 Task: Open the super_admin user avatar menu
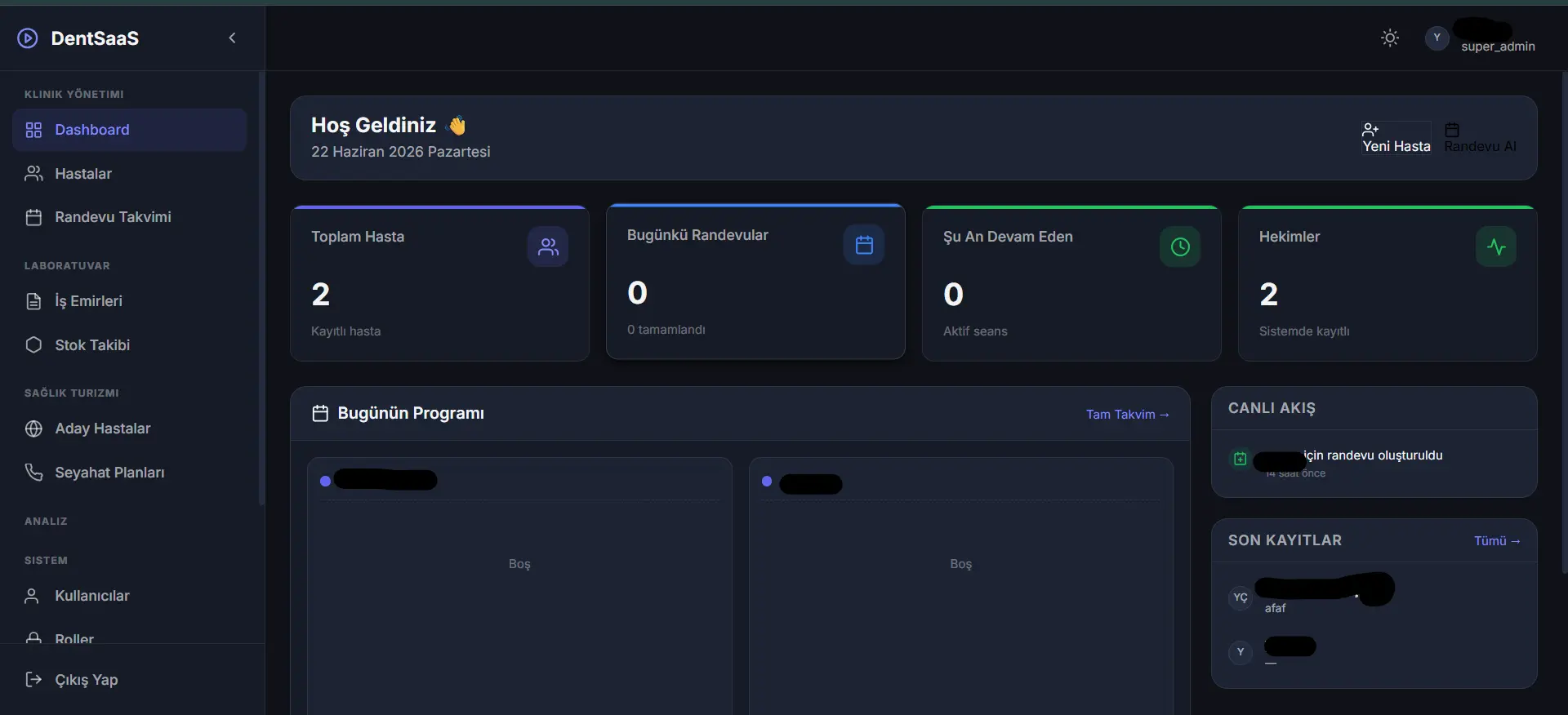(1437, 38)
